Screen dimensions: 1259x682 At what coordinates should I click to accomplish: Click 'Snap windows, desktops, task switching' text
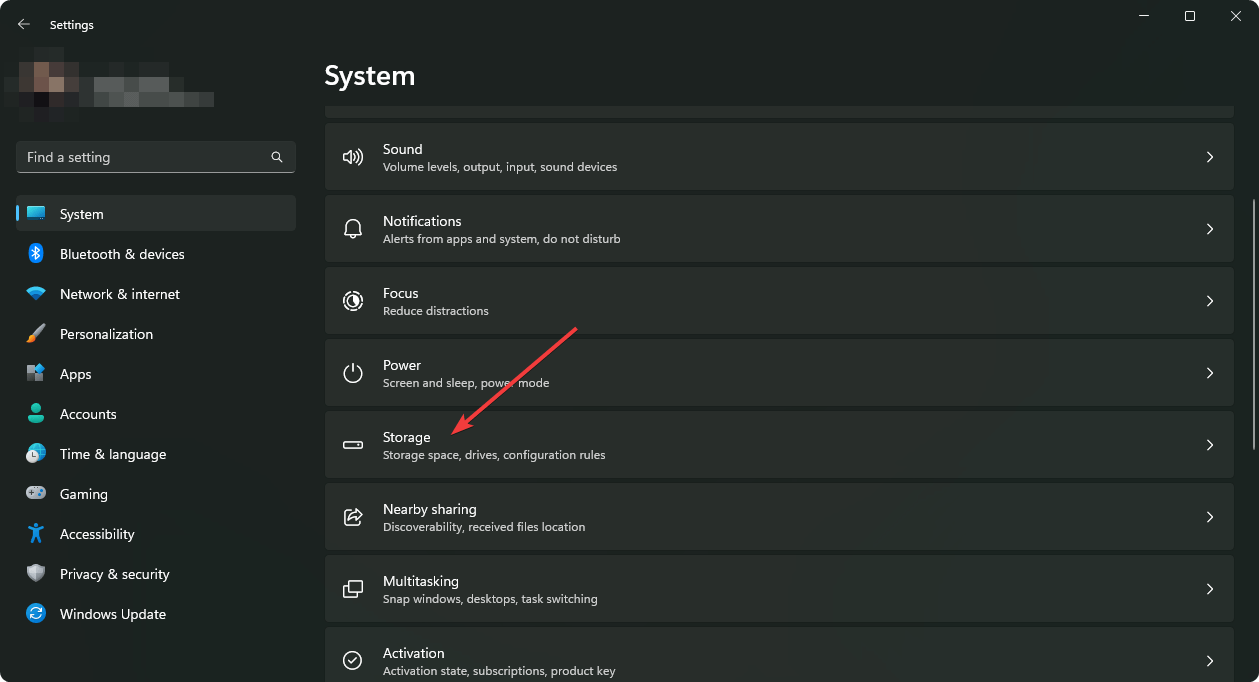point(490,599)
